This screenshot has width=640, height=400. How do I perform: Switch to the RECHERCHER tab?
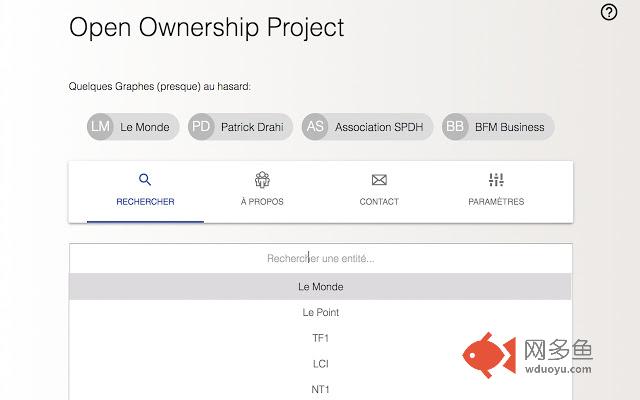pos(145,192)
